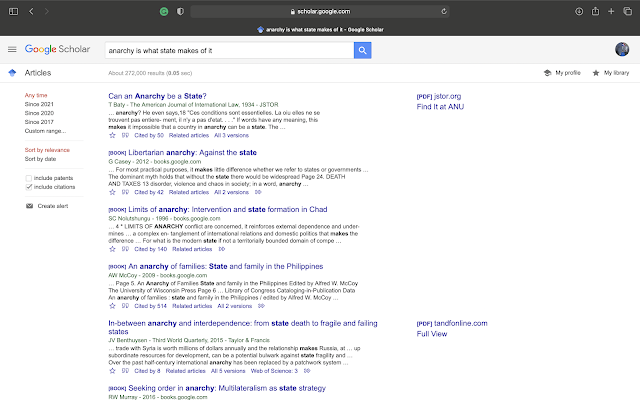Click the Google Scholar logo

coord(57,49)
